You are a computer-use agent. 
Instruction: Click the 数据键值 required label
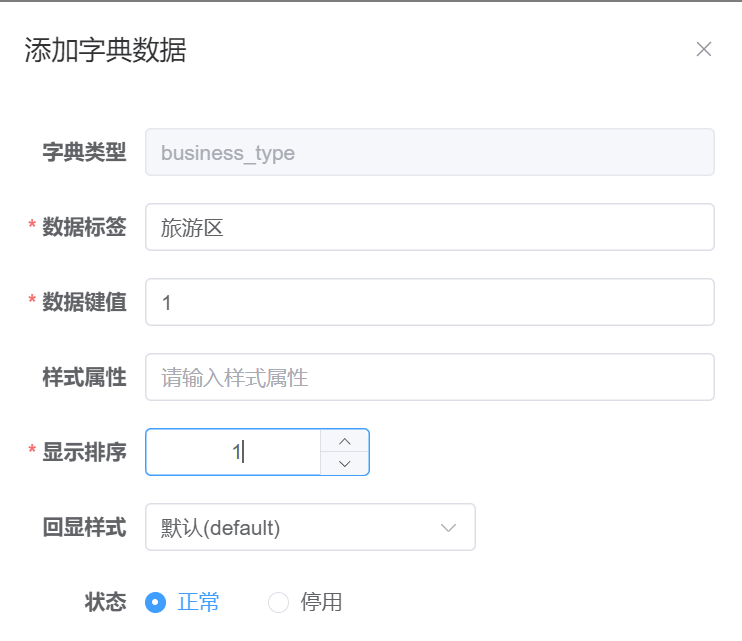point(84,302)
